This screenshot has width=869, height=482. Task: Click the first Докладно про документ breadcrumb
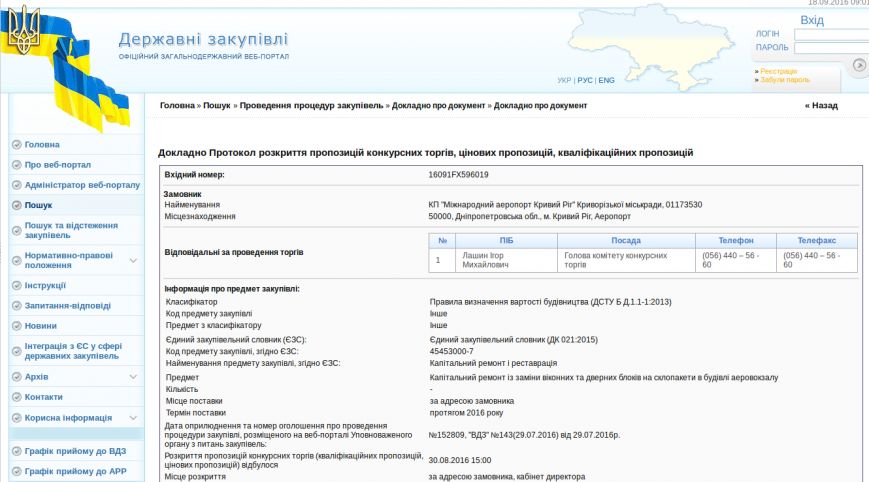click(438, 105)
